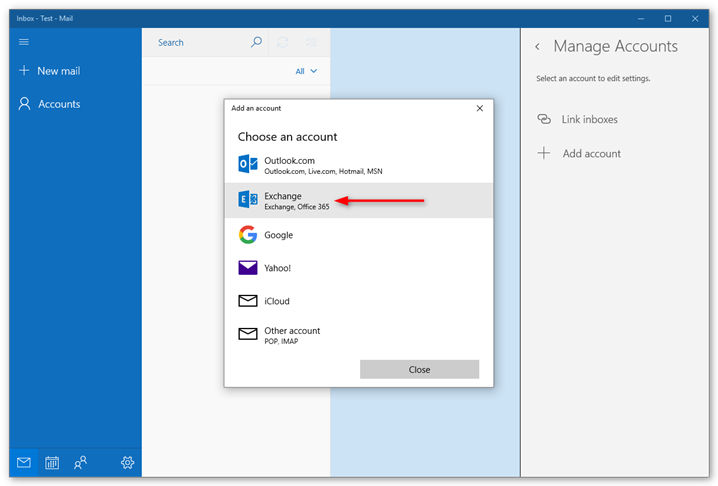
Task: Enter selection mode icon
Action: (x=311, y=42)
